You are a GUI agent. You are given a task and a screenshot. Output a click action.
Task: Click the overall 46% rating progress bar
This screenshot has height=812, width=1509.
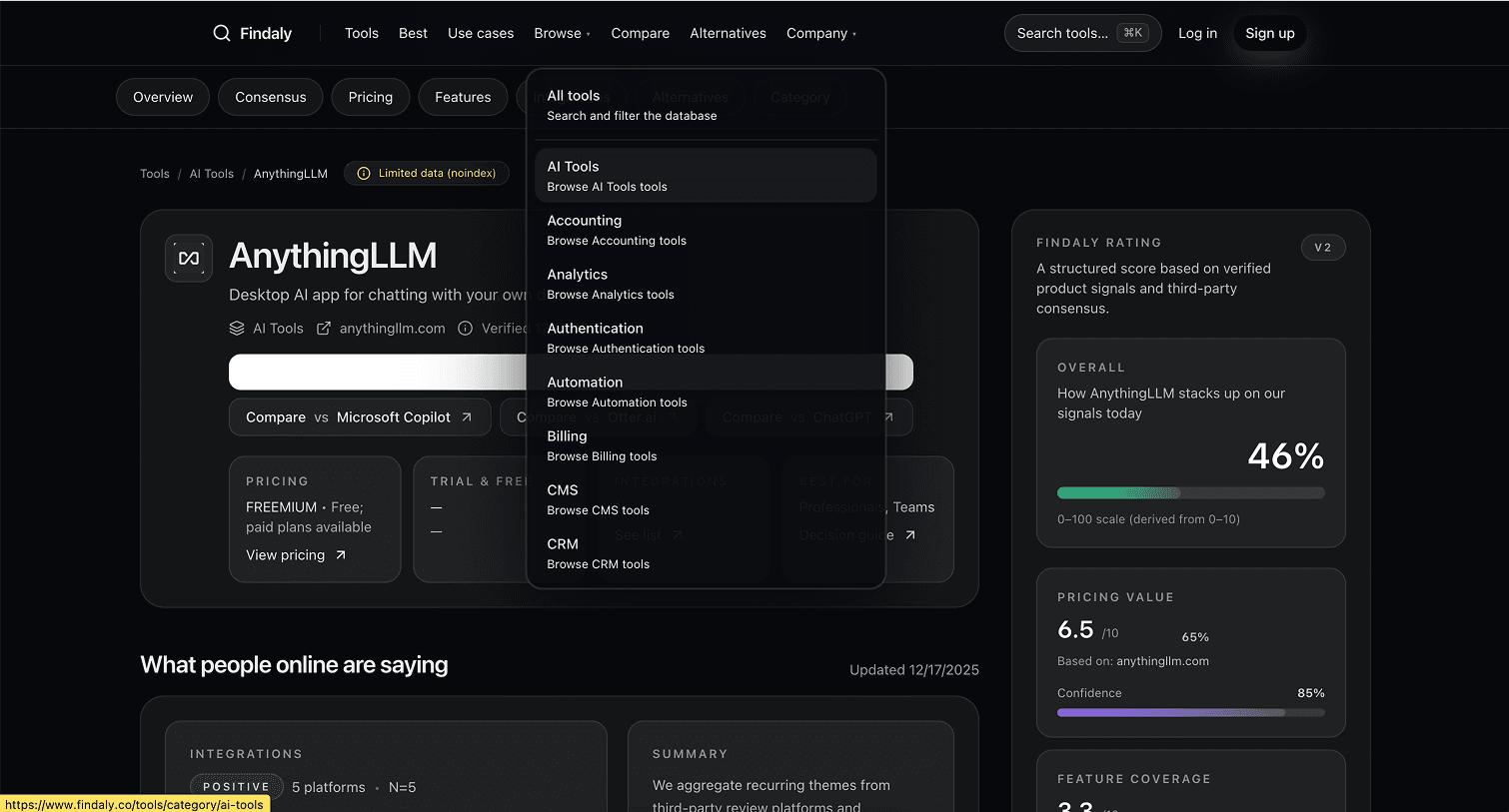1190,492
